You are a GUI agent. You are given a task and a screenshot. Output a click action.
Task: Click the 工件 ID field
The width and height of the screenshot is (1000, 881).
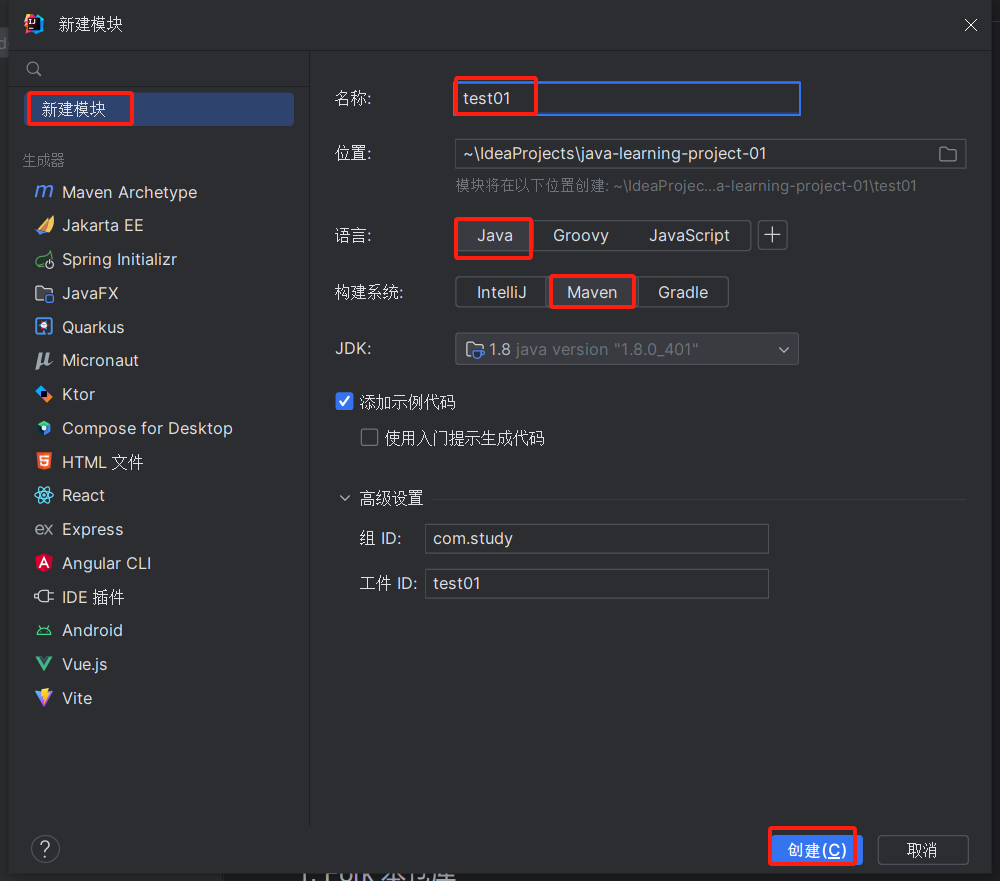596,583
